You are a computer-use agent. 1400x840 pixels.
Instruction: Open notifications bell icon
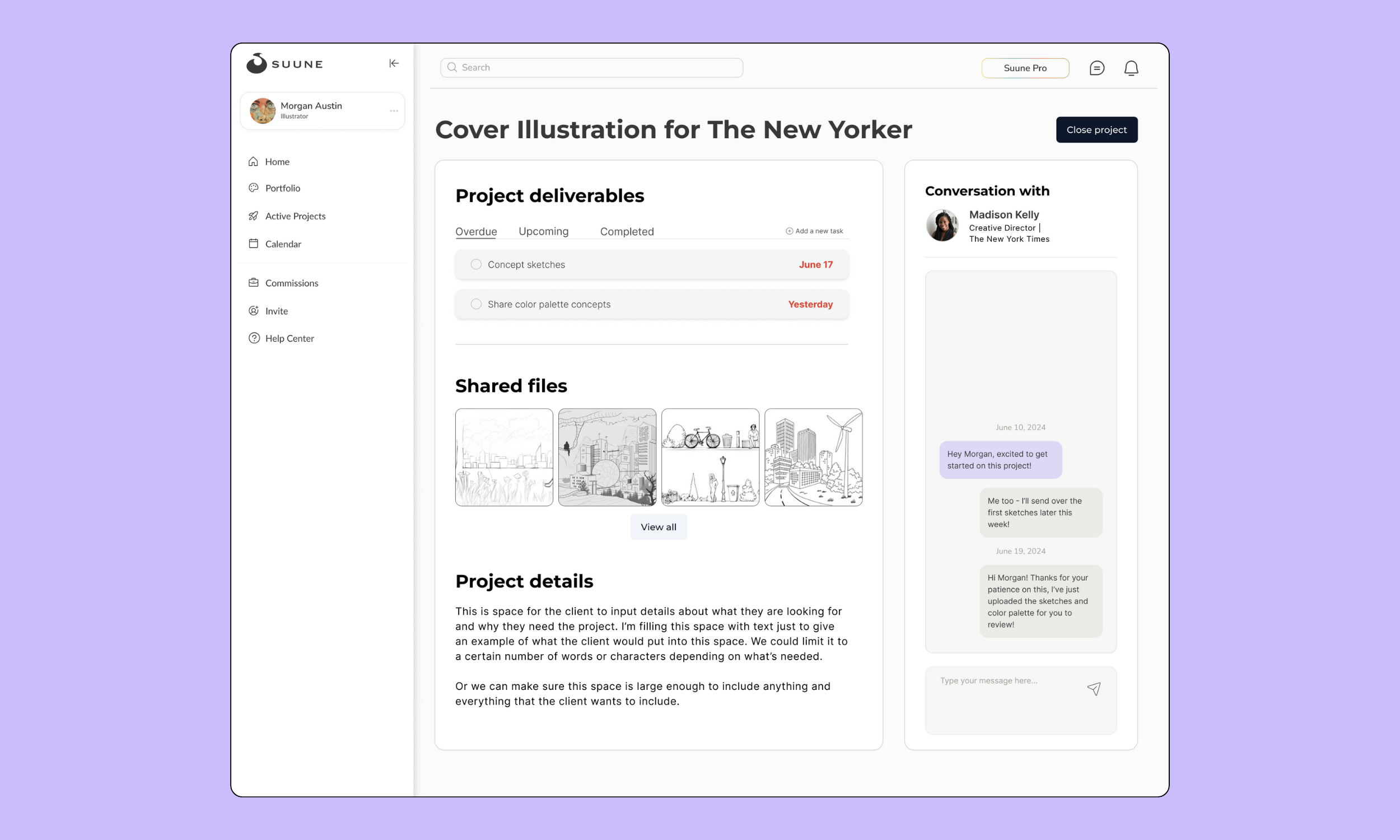pyautogui.click(x=1131, y=68)
